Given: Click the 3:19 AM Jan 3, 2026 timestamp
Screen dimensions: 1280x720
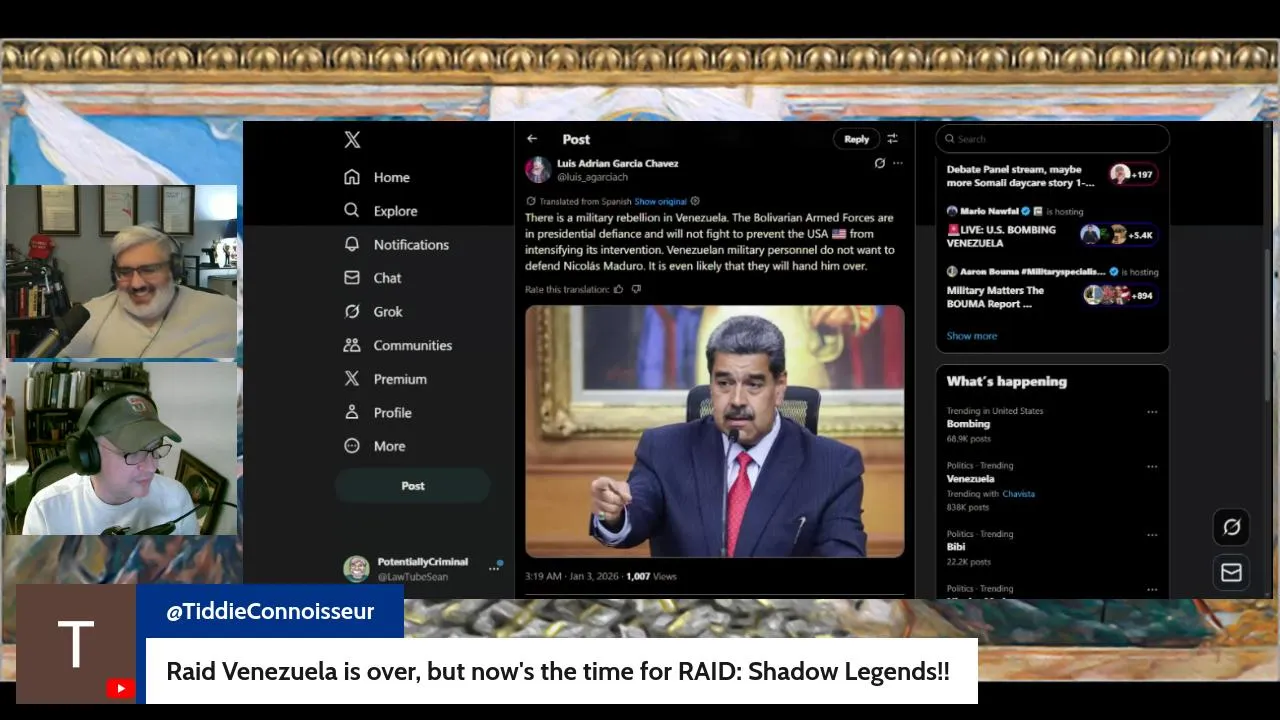Looking at the screenshot, I should (570, 576).
